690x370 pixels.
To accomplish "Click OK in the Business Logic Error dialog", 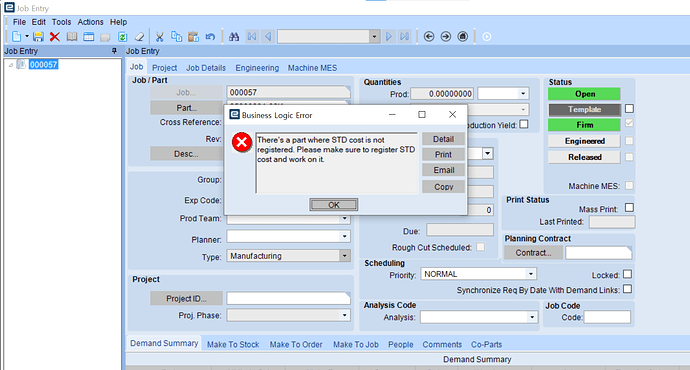I will coord(334,205).
